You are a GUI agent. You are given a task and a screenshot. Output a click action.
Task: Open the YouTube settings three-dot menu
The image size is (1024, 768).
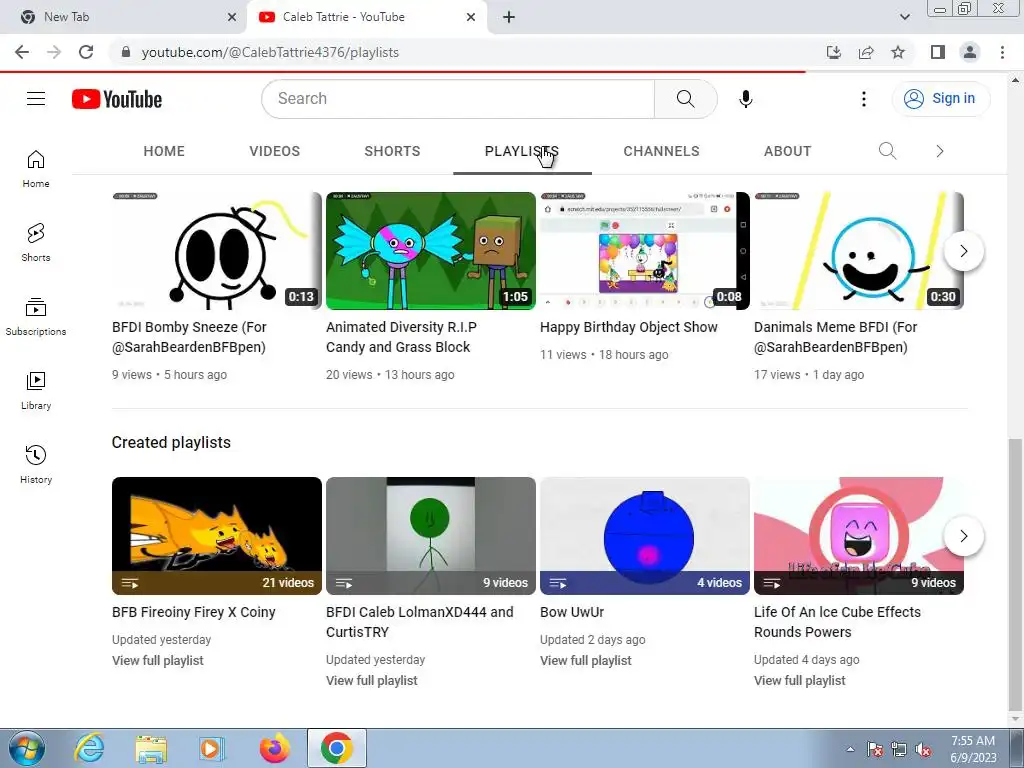[x=863, y=99]
